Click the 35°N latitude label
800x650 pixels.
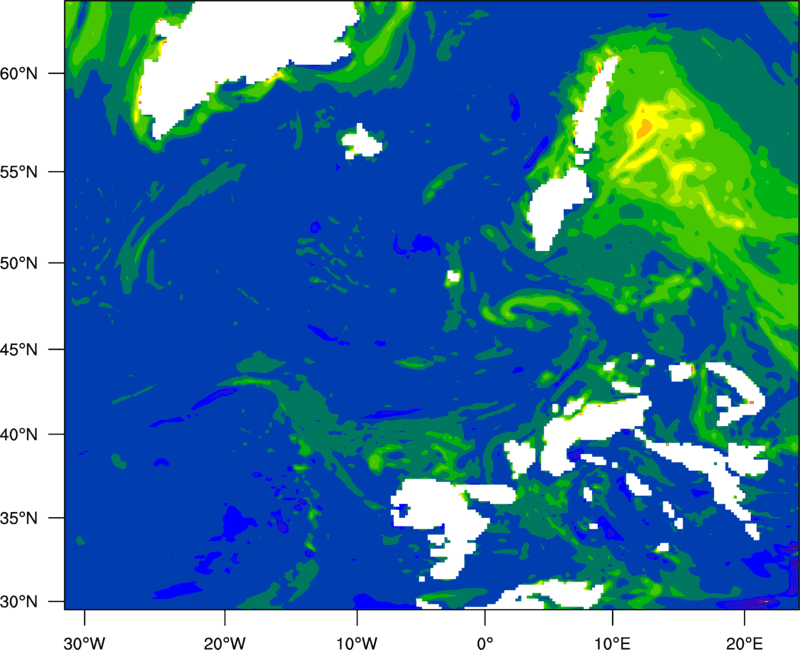point(19,518)
